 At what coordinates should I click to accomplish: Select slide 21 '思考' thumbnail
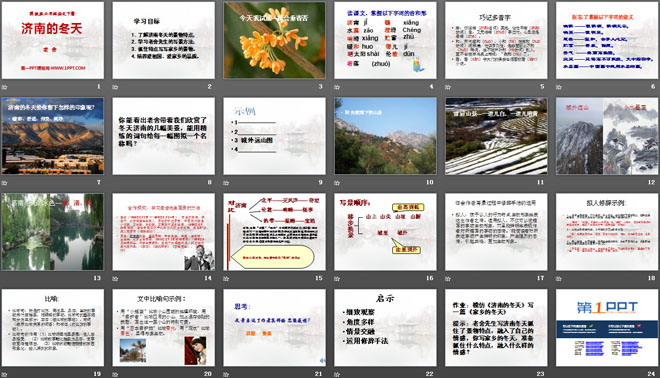[x=274, y=327]
